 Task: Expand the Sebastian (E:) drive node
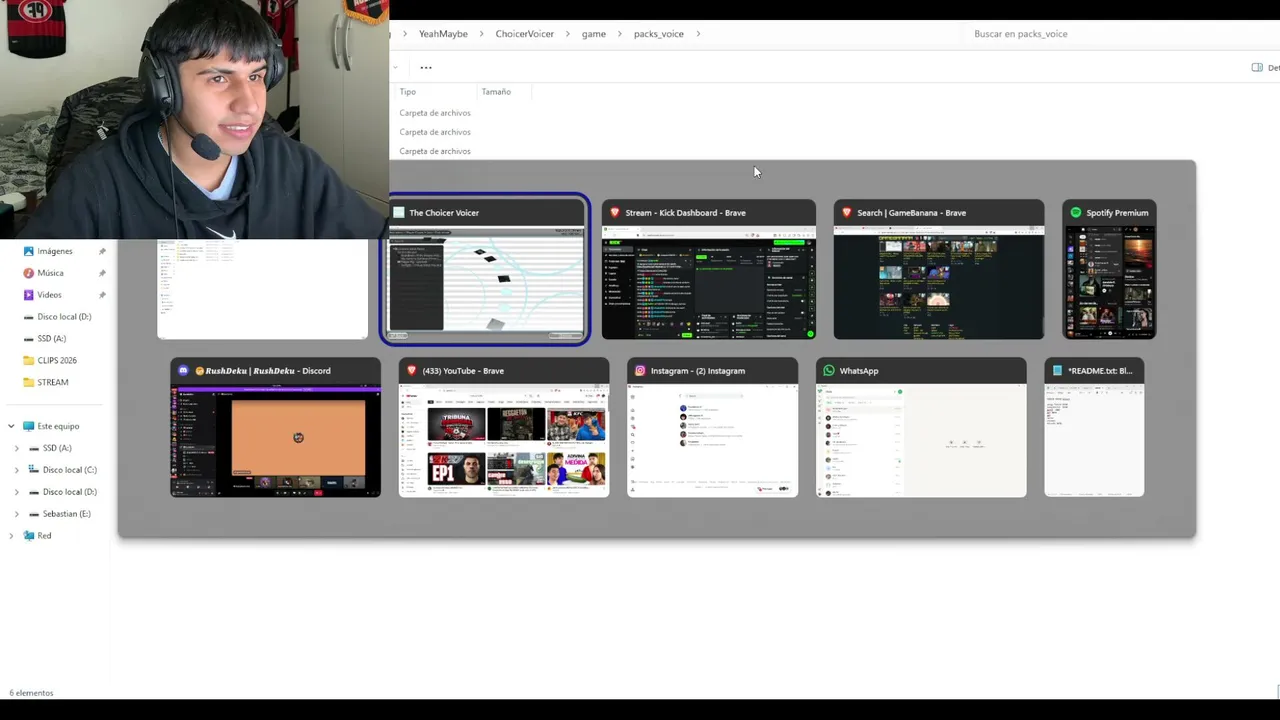[16, 514]
